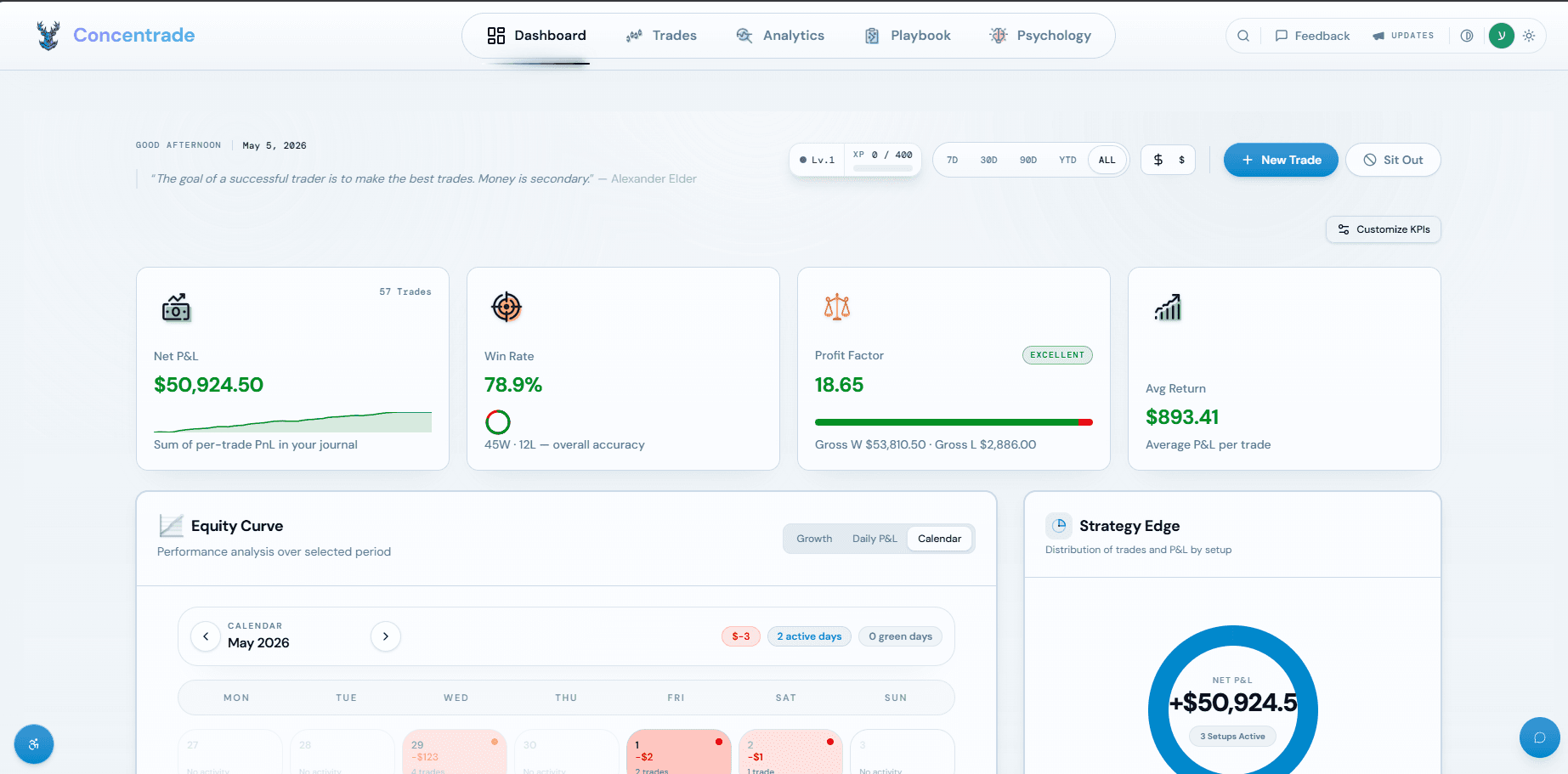Click the EXCELLENT rating badge

(x=1057, y=355)
